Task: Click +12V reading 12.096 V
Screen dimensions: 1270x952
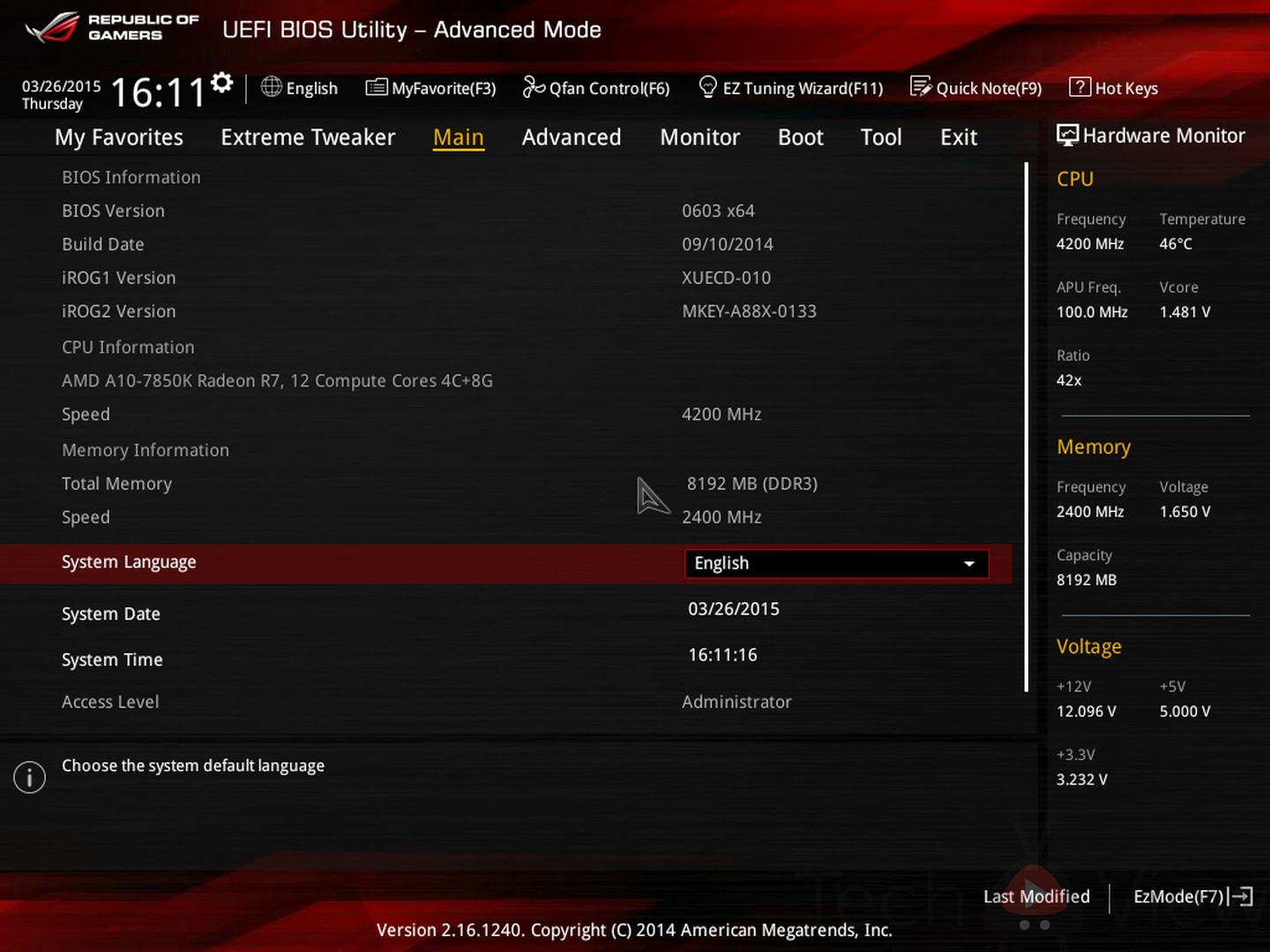Action: pos(1086,711)
